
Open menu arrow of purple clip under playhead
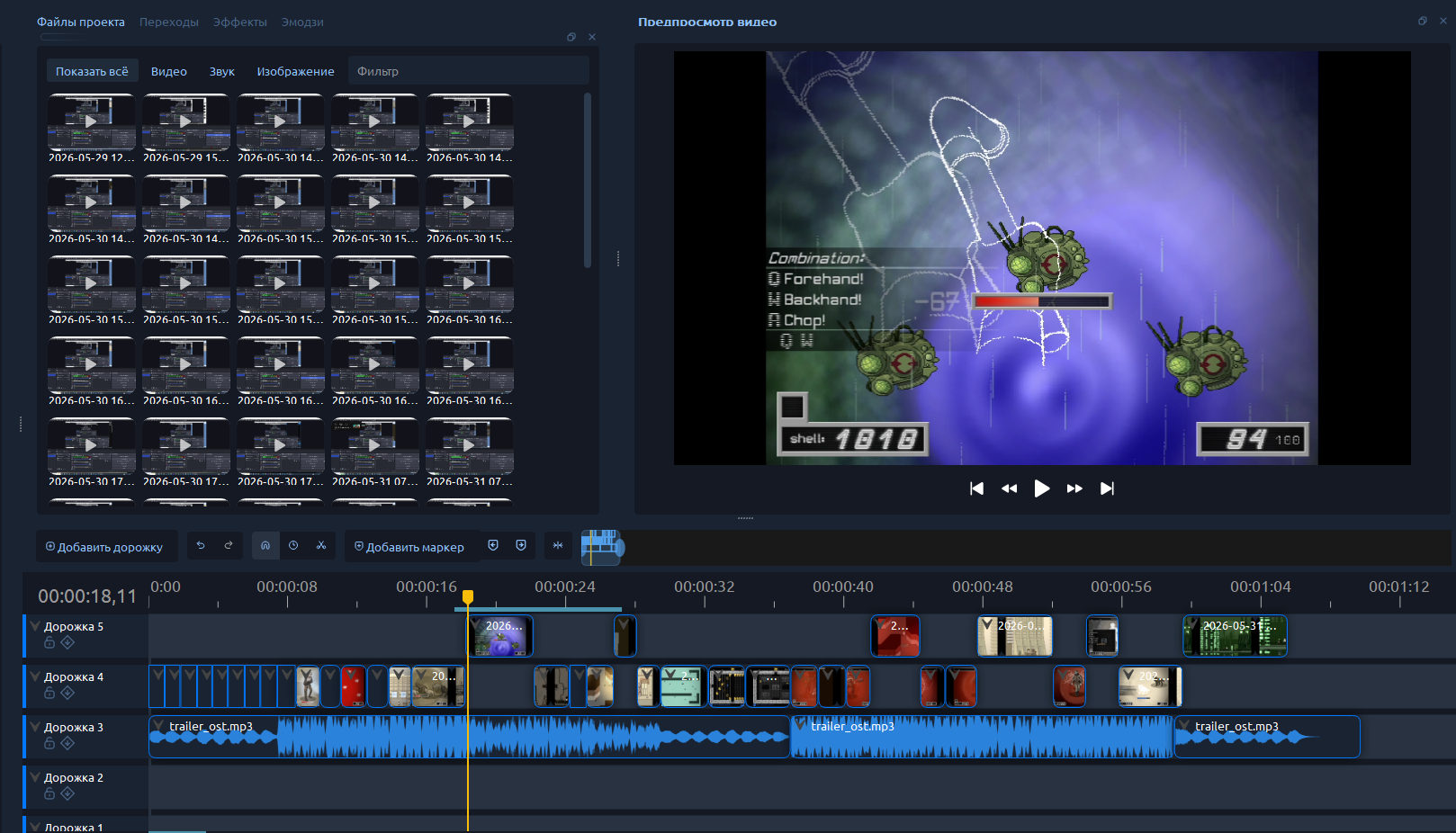(476, 624)
